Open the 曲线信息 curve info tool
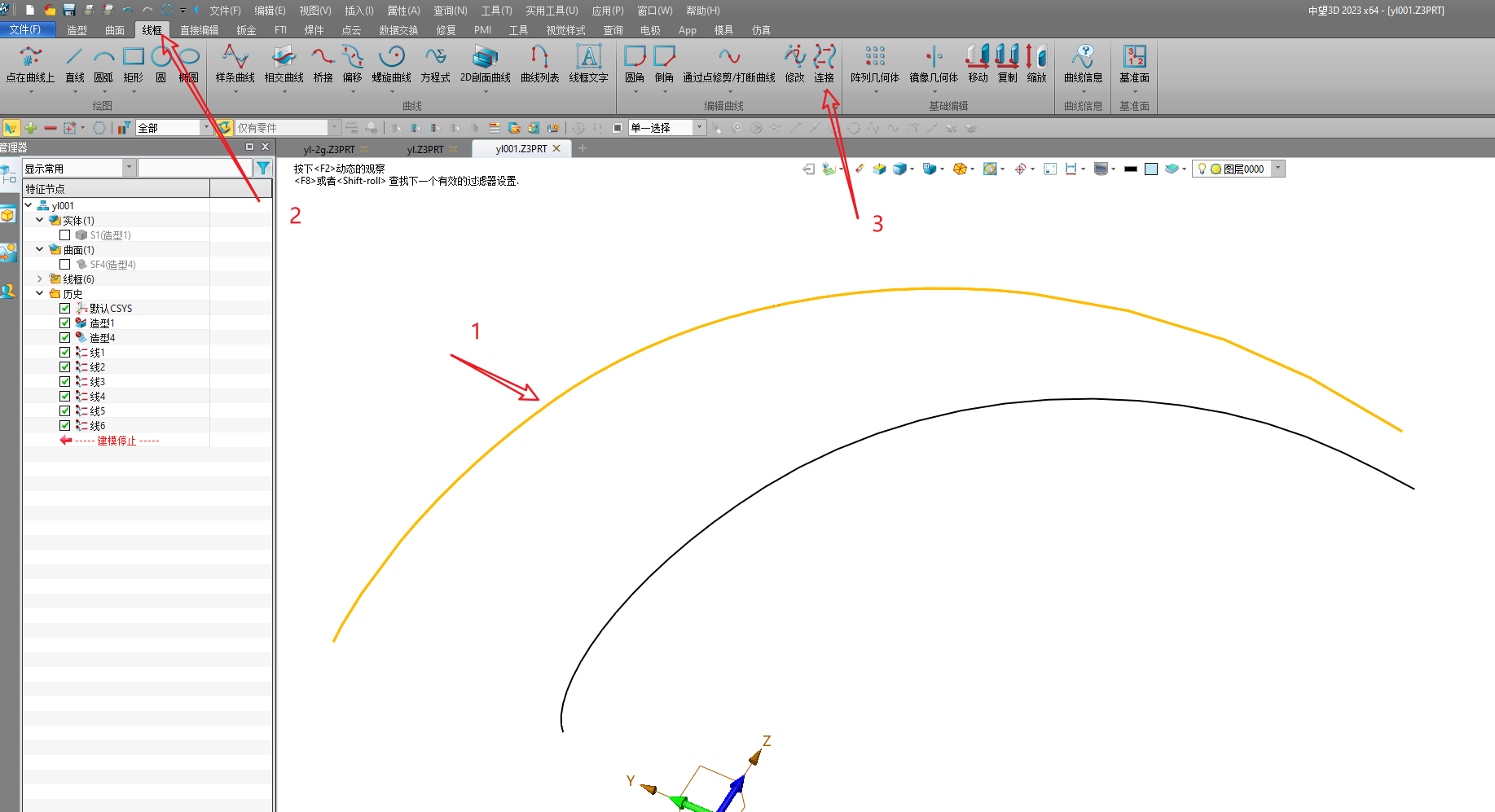The width and height of the screenshot is (1495, 812). click(1084, 64)
